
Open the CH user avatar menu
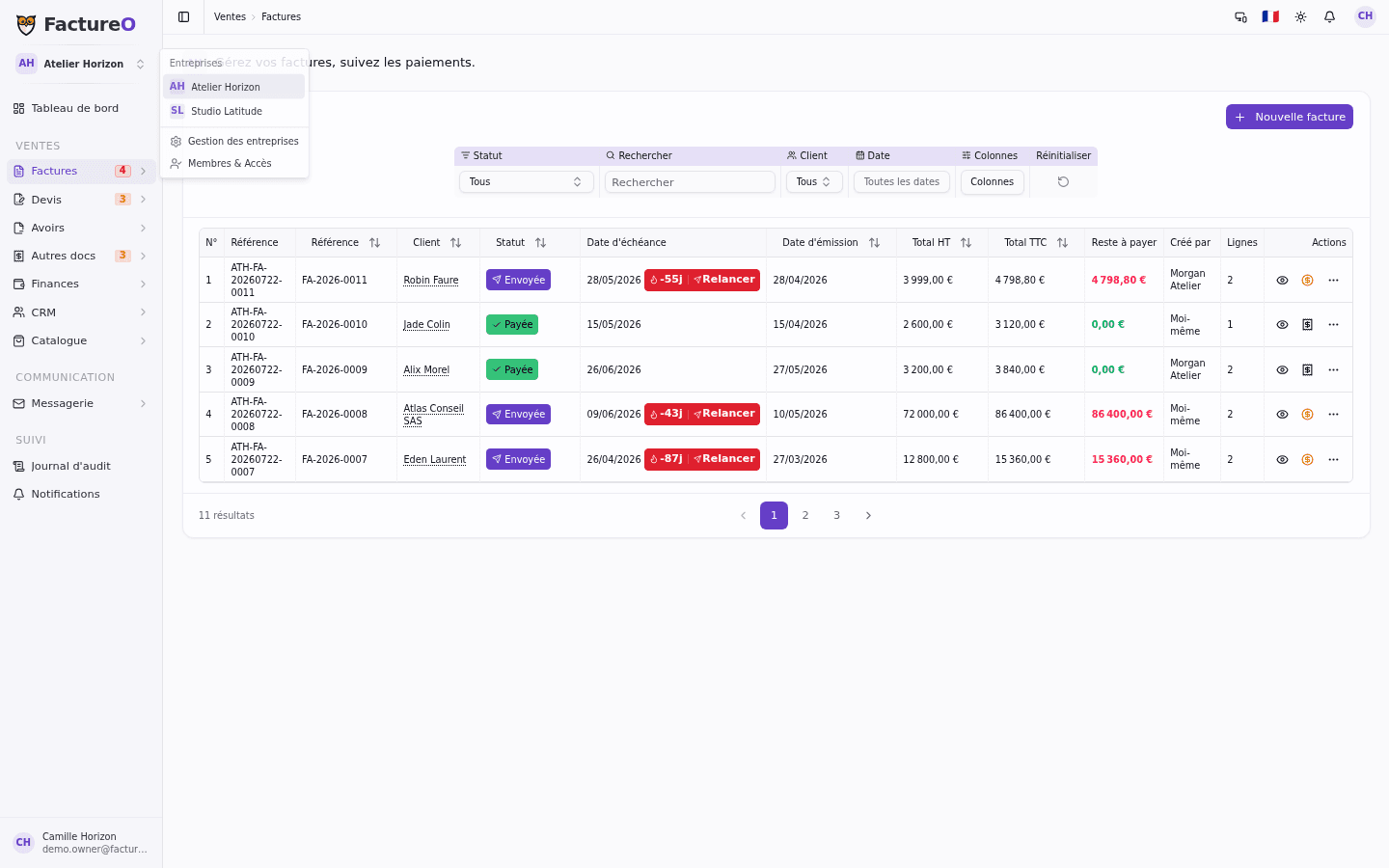(x=1365, y=16)
